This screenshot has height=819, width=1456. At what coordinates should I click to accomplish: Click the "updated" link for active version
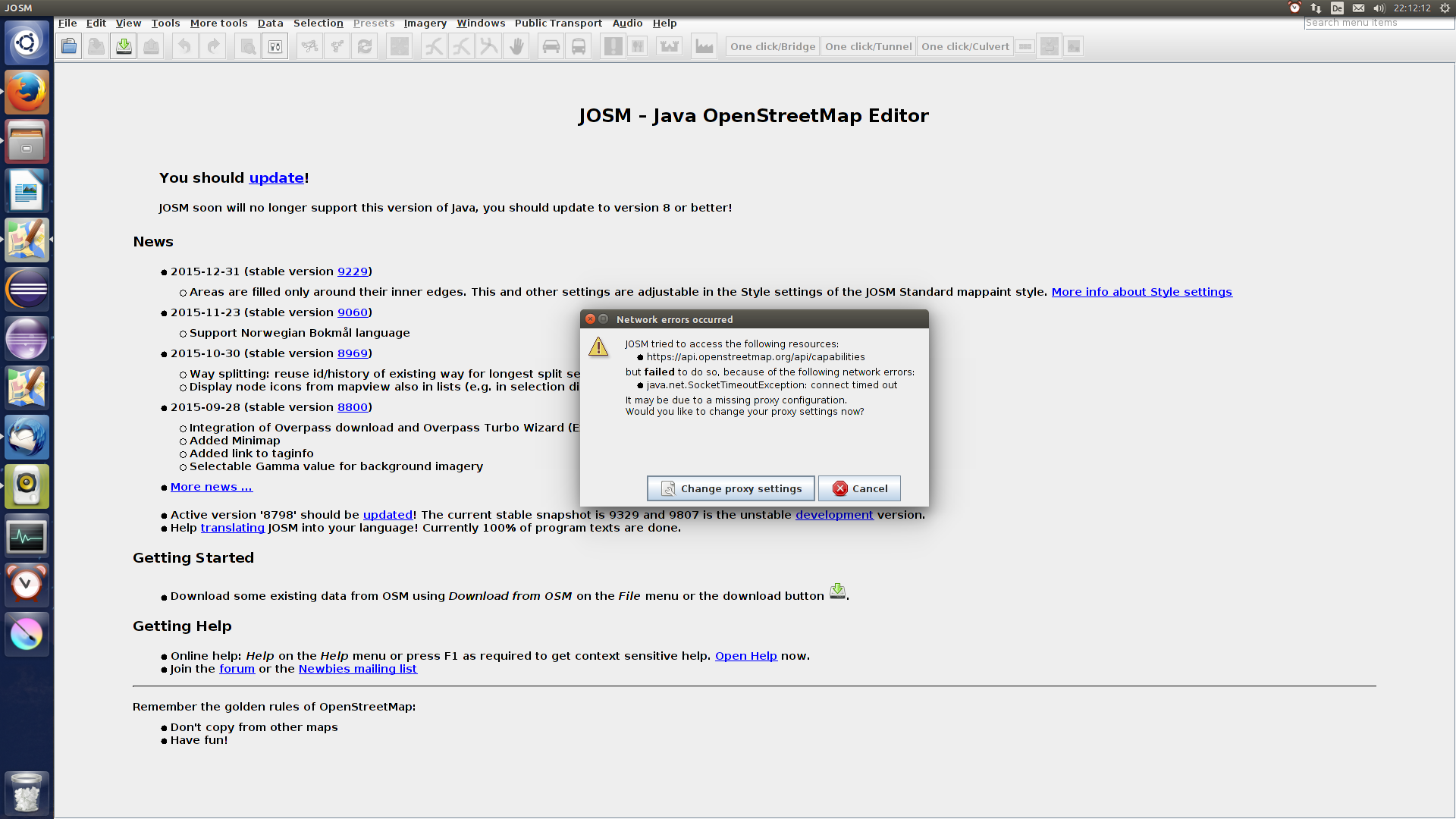[388, 515]
